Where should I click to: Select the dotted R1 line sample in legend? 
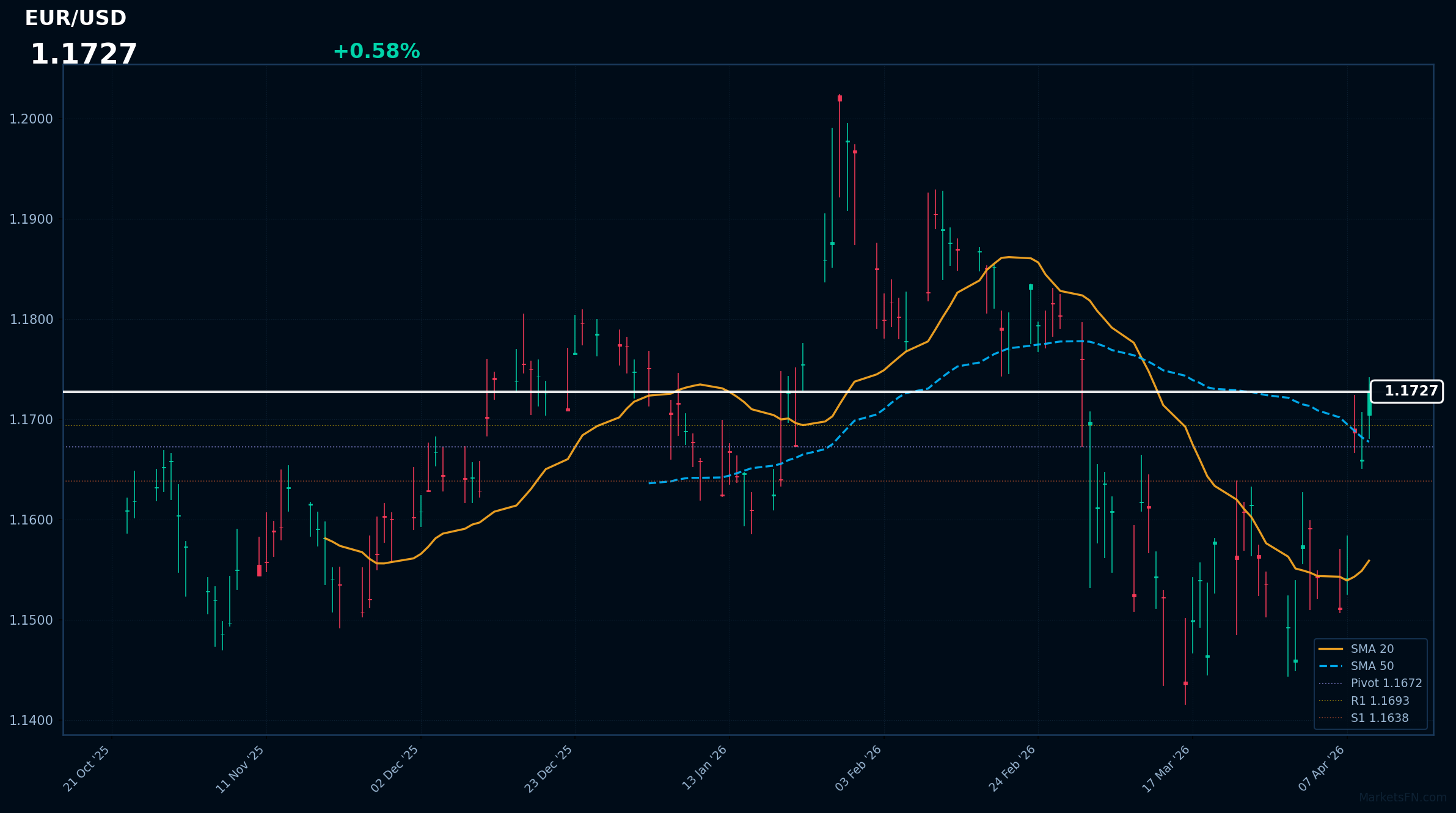tap(1331, 701)
